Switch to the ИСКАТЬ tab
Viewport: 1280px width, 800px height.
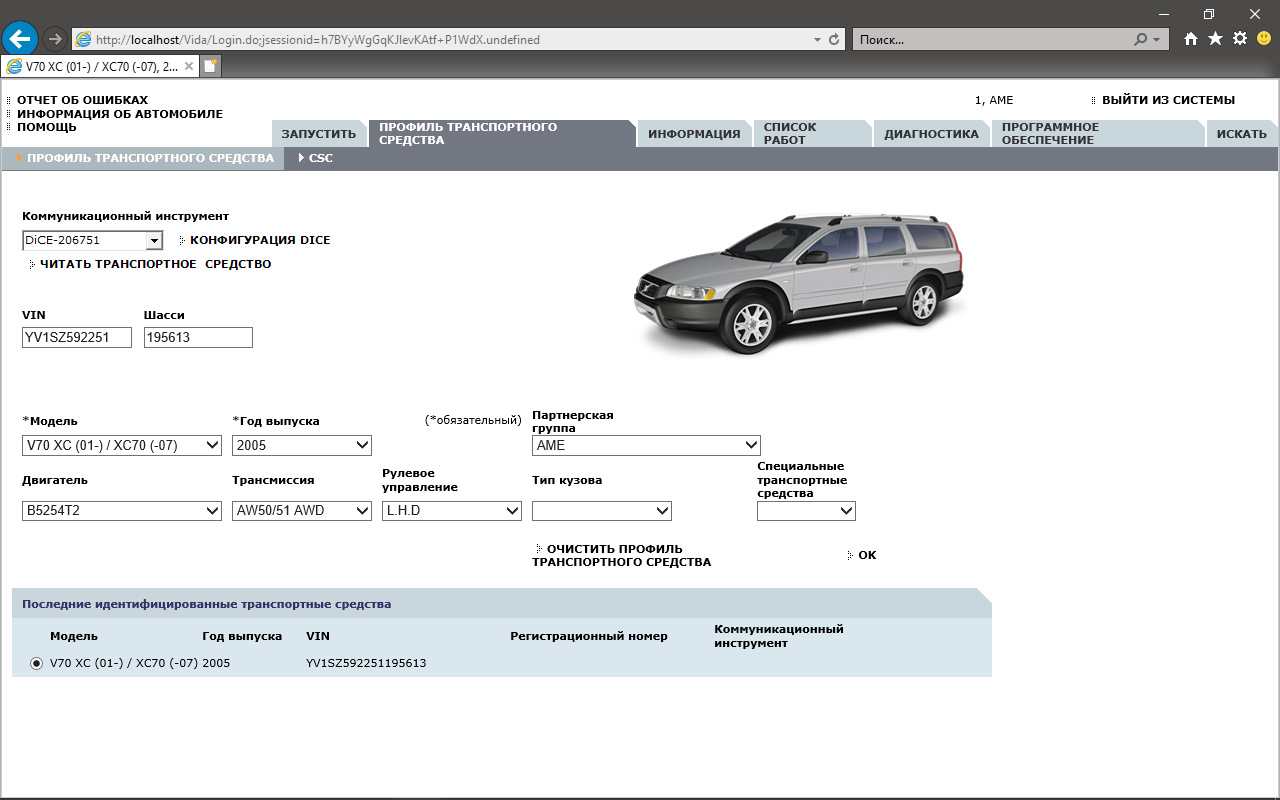[x=1242, y=134]
